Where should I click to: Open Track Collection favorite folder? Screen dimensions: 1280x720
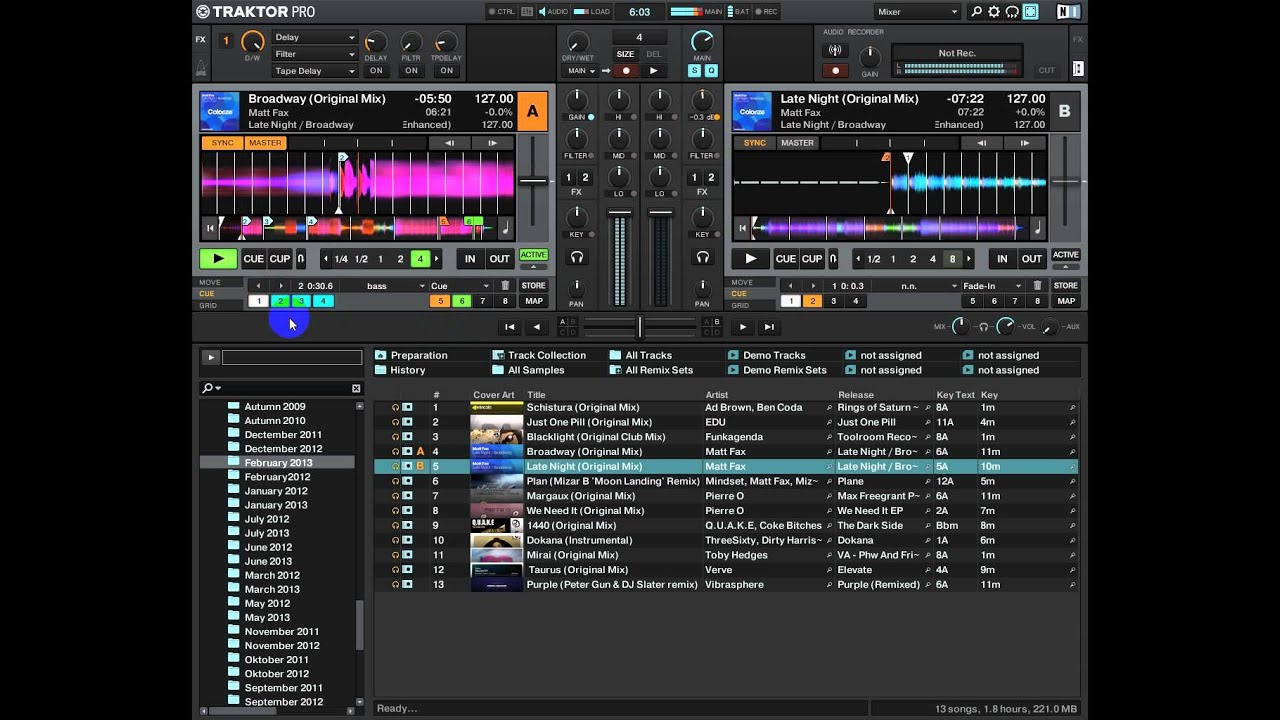[x=539, y=355]
